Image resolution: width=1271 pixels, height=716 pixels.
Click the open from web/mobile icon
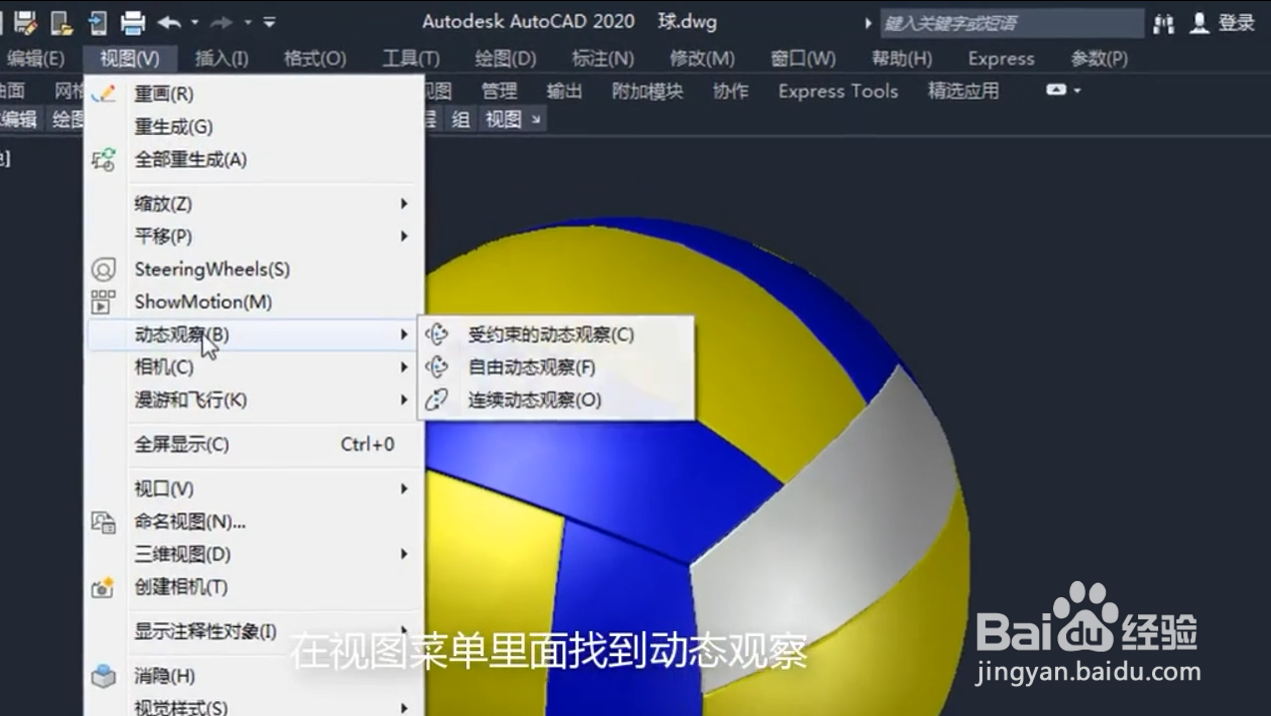pos(62,21)
